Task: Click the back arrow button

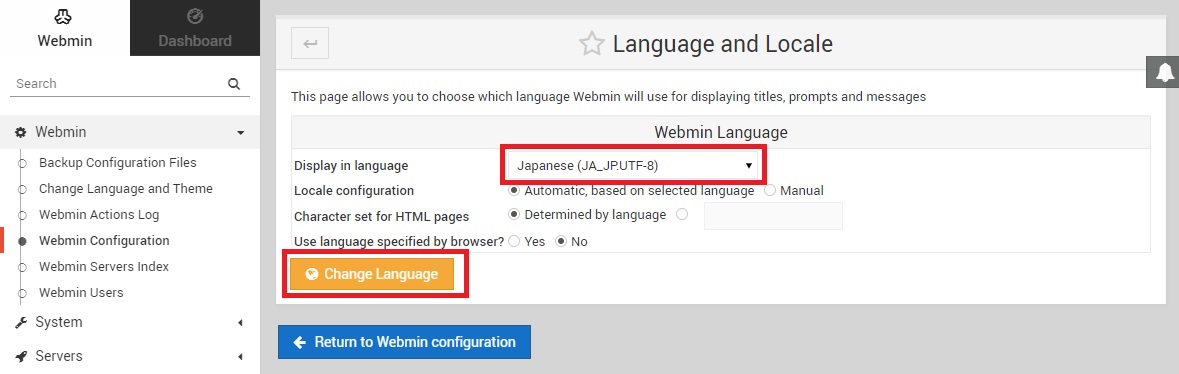Action: pos(310,44)
